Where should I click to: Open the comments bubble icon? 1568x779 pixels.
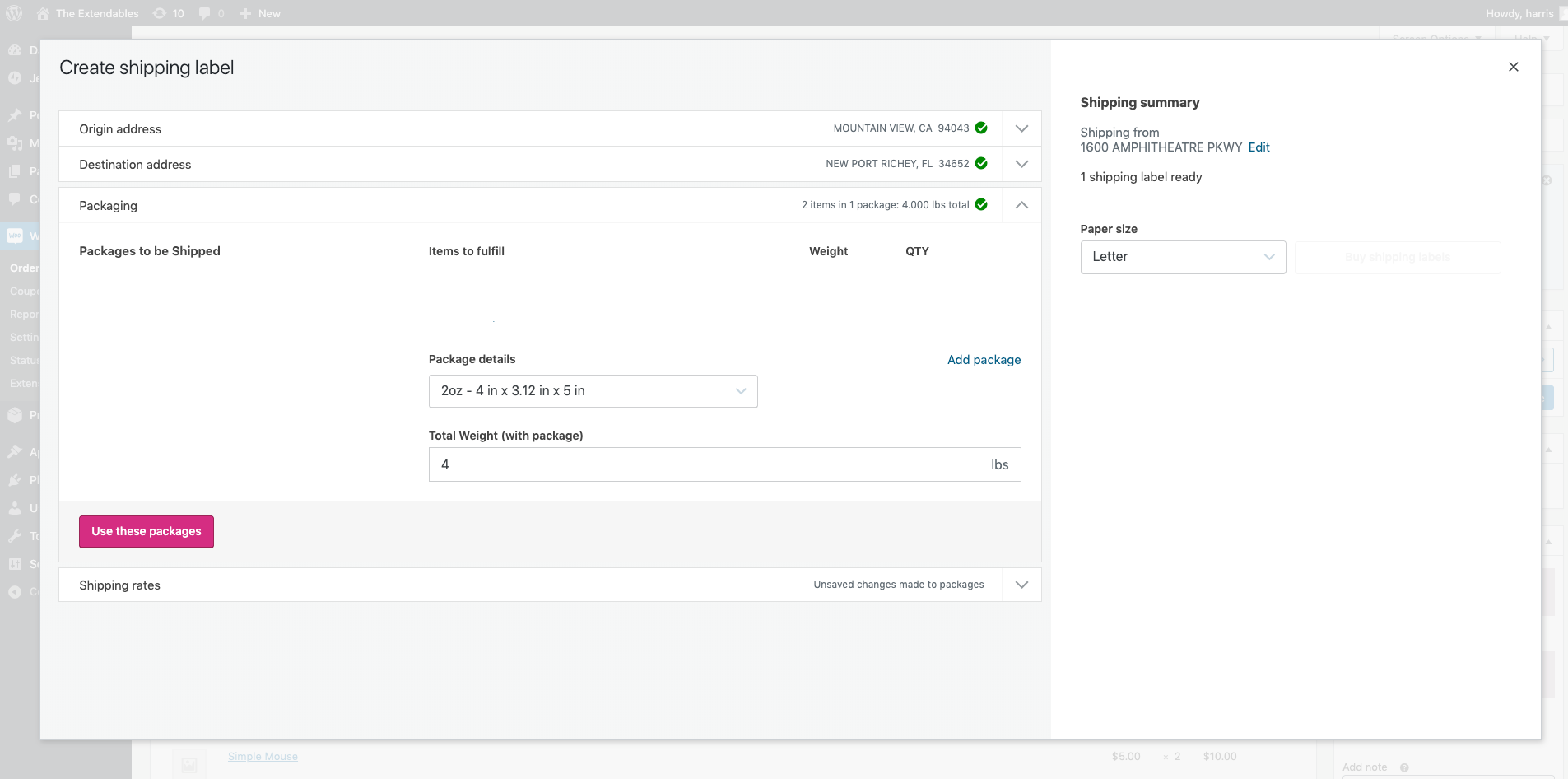[x=204, y=13]
